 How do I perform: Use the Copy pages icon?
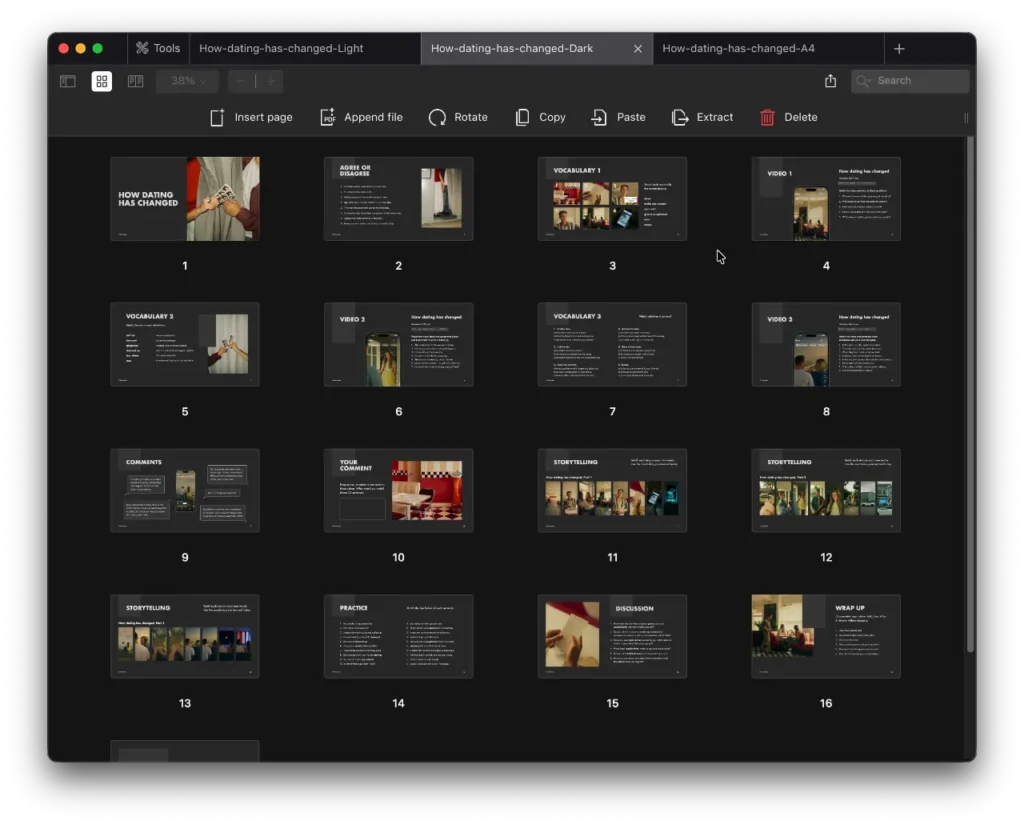(x=540, y=117)
